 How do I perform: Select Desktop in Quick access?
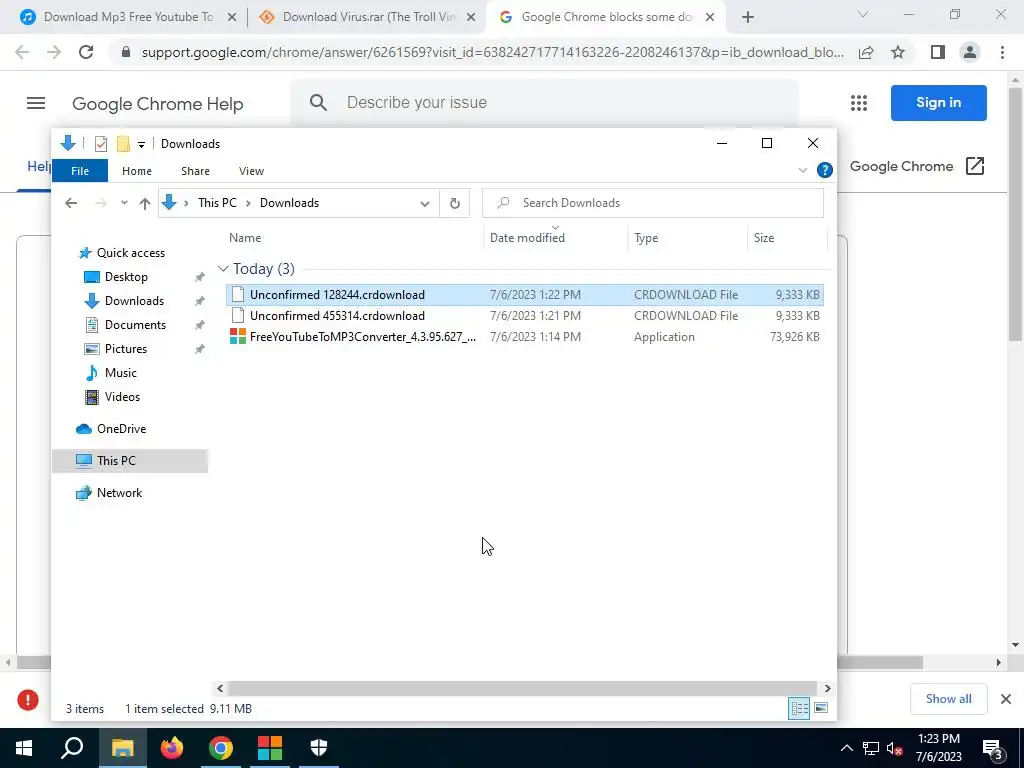[x=126, y=277]
